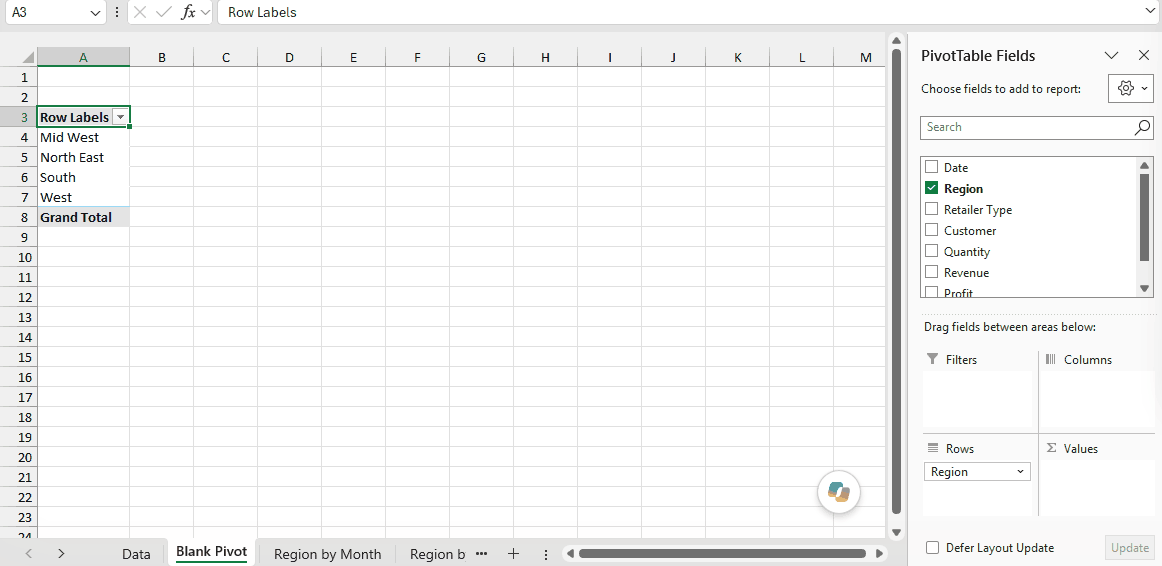Image resolution: width=1162 pixels, height=566 pixels.
Task: Click the worksheet vertical scrollbar thumb
Action: pos(896,281)
